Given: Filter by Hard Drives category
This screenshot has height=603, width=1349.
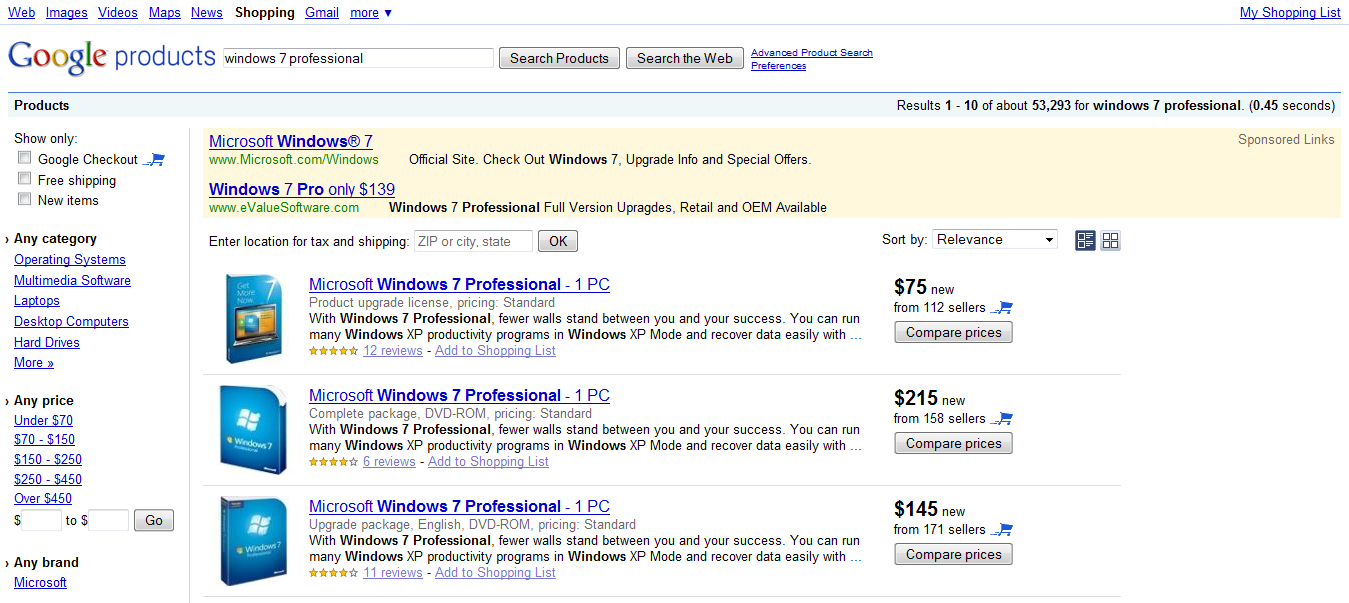Looking at the screenshot, I should 47,343.
